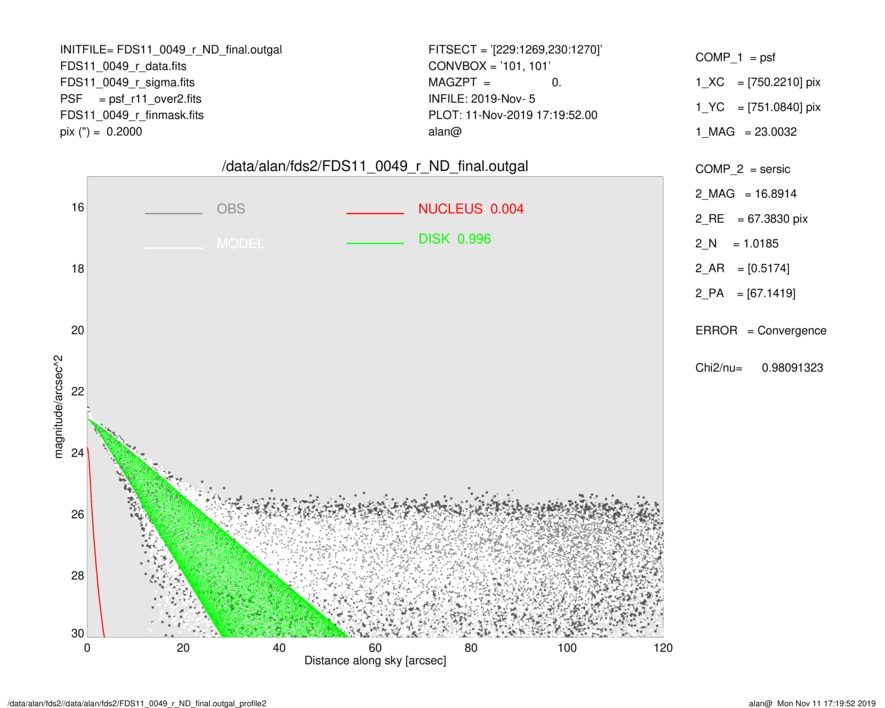Select 'FDS11_0049_r_sigma.fits' filename

pos(127,82)
